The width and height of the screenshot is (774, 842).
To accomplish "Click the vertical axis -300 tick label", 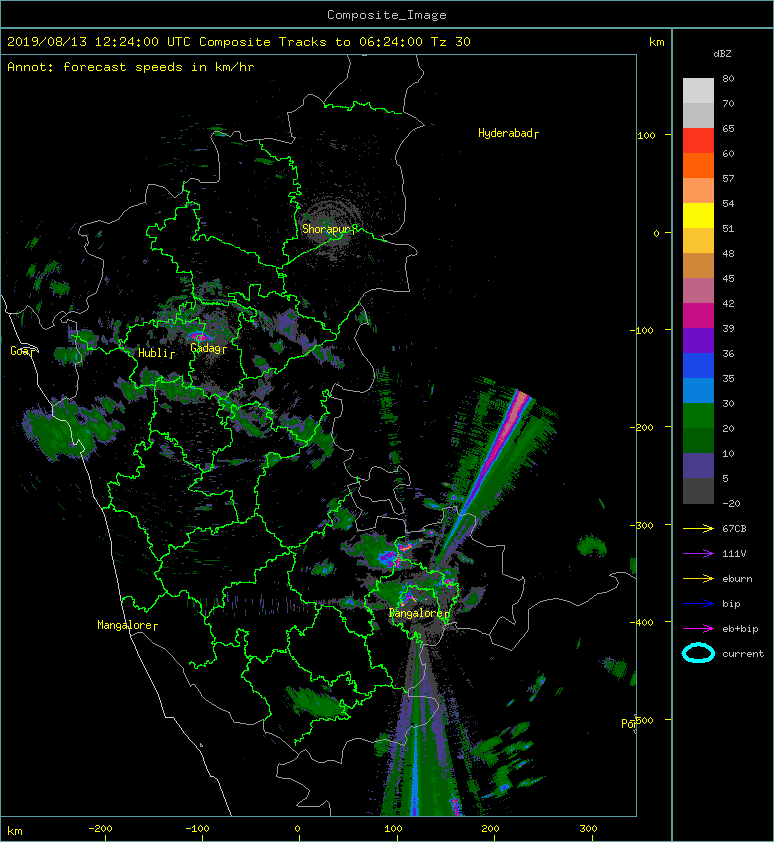I will tap(641, 525).
